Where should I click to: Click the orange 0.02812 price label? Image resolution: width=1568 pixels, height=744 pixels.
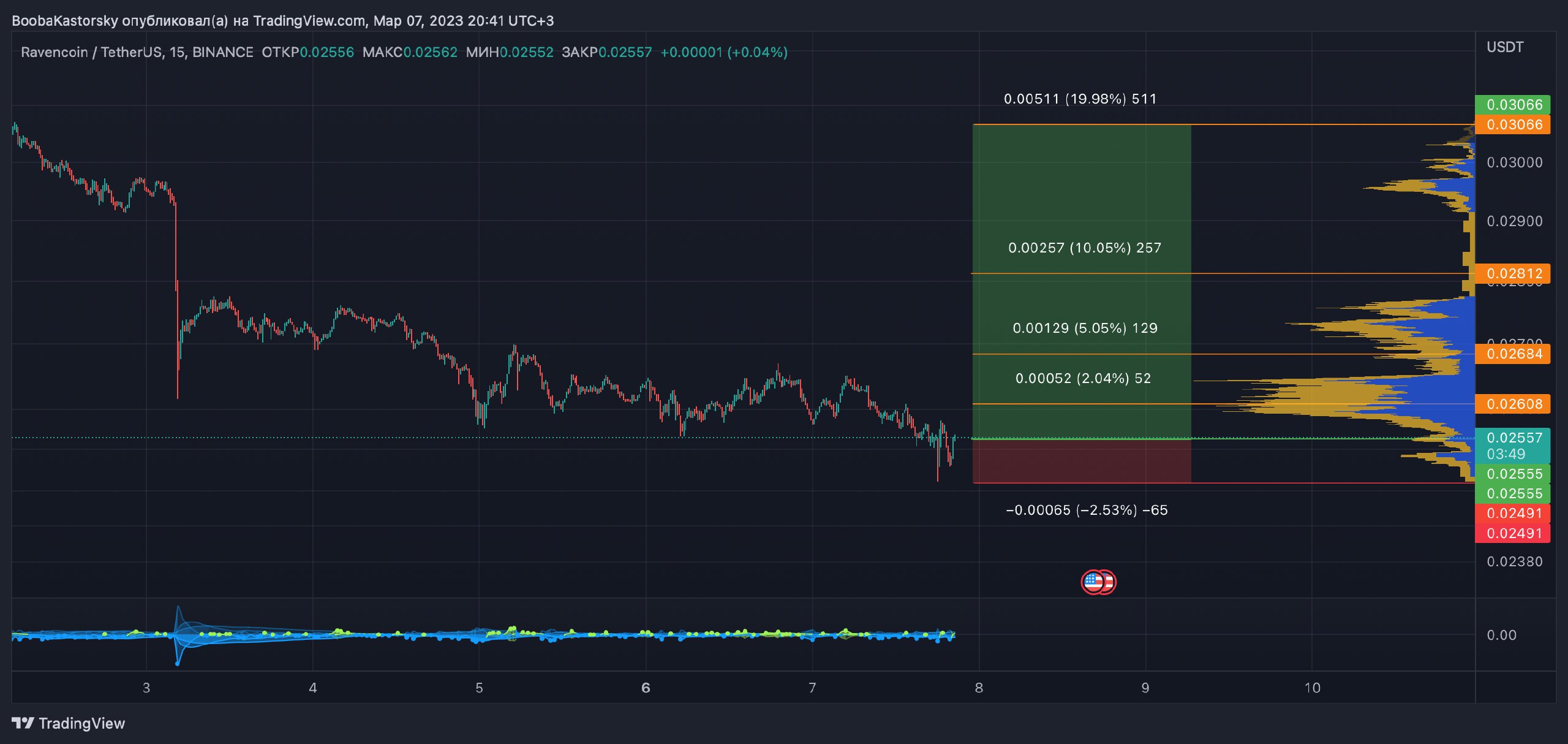(x=1512, y=273)
